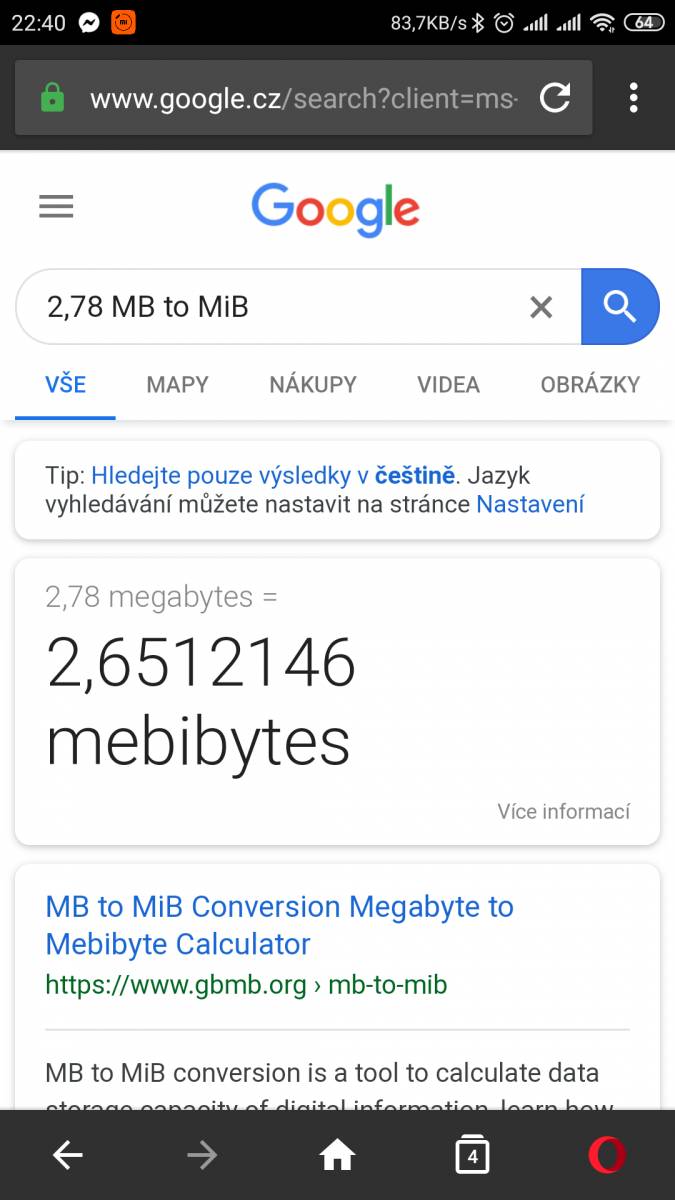Click Více informací below the conversion
Screen dimensions: 675x1200
(x=564, y=811)
